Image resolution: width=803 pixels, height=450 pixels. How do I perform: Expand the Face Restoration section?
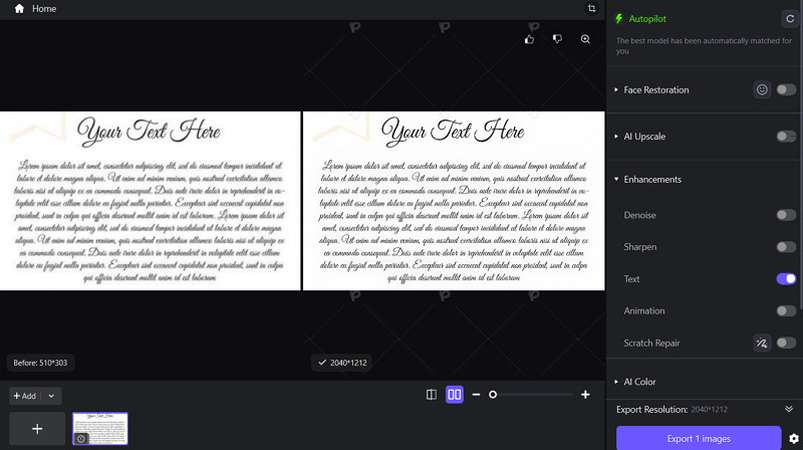[616, 90]
